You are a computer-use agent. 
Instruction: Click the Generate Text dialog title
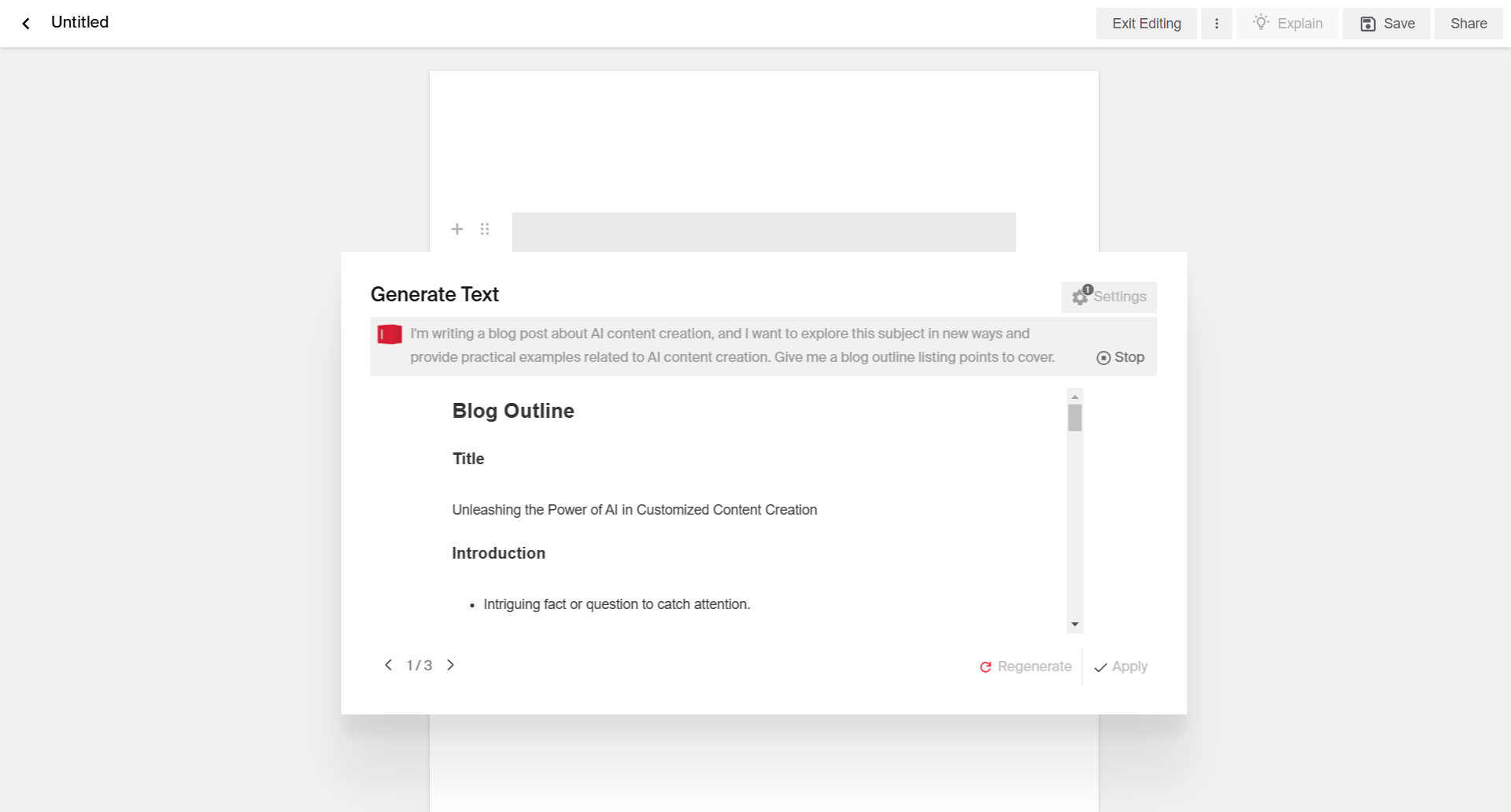tap(434, 294)
